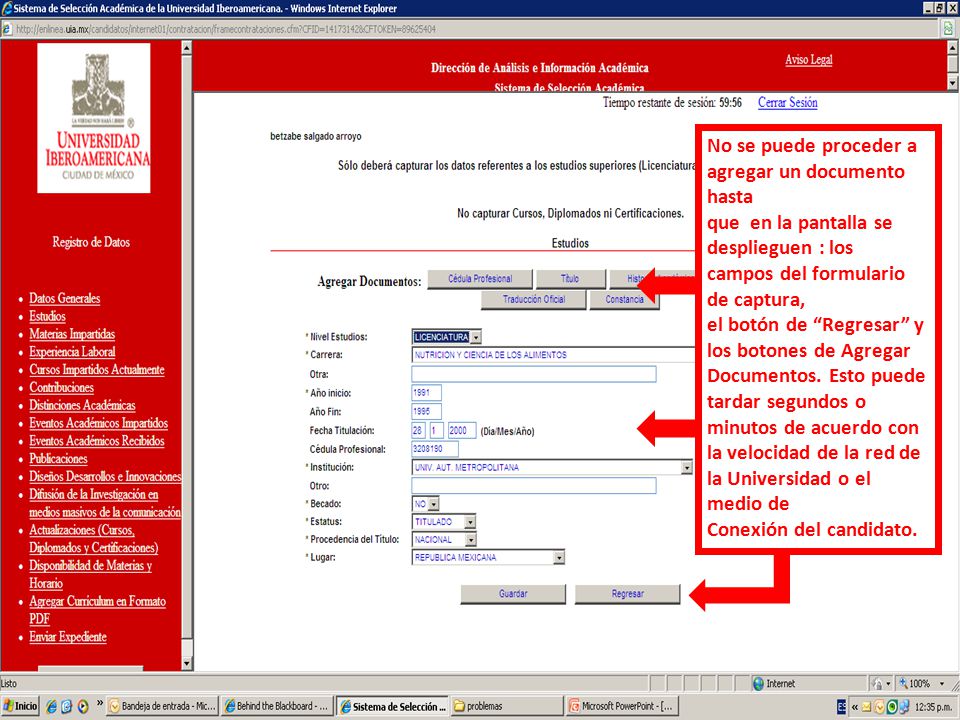The image size is (960, 720).
Task: Click the 12:35 p.m. clock
Action: pos(934,707)
